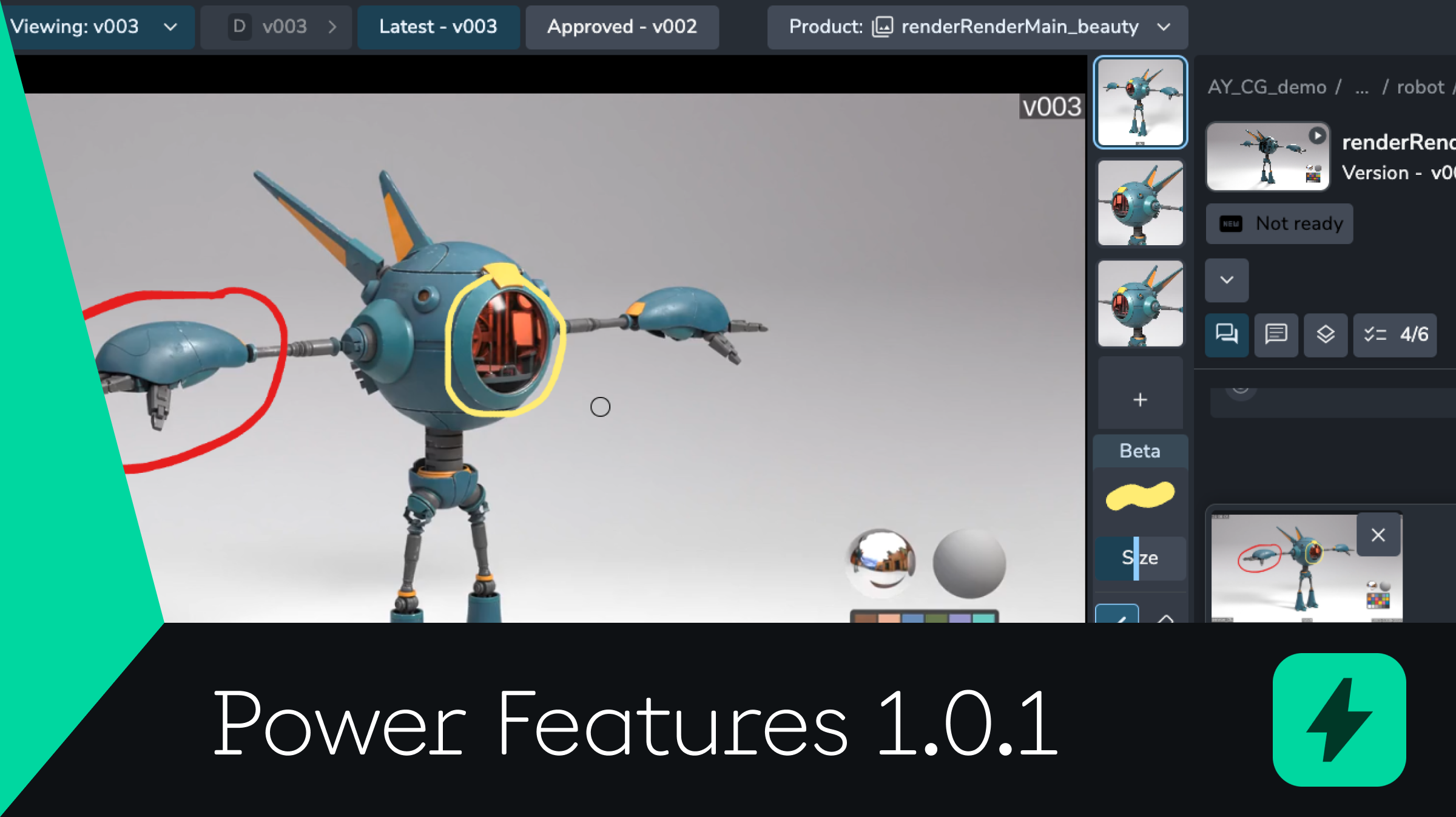Click the robot breadcrumb folder

[x=1420, y=87]
